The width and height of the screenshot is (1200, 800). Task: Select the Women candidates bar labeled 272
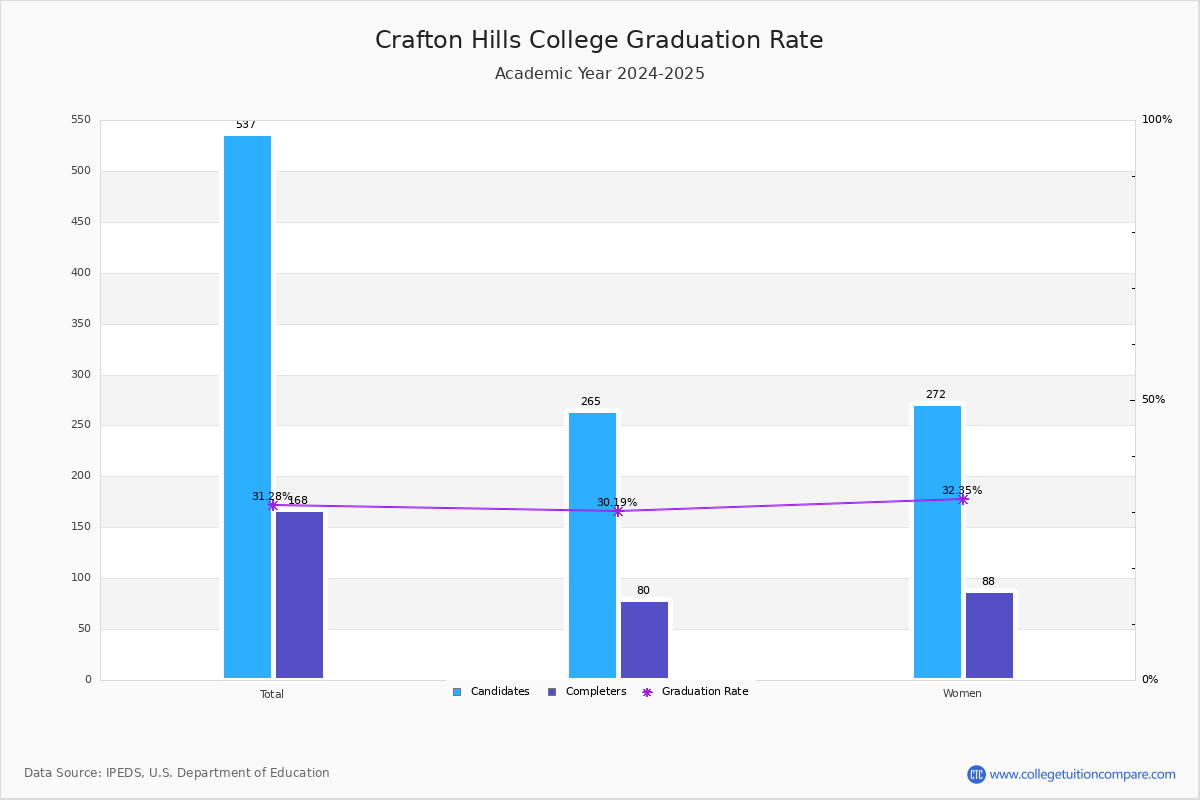click(937, 542)
